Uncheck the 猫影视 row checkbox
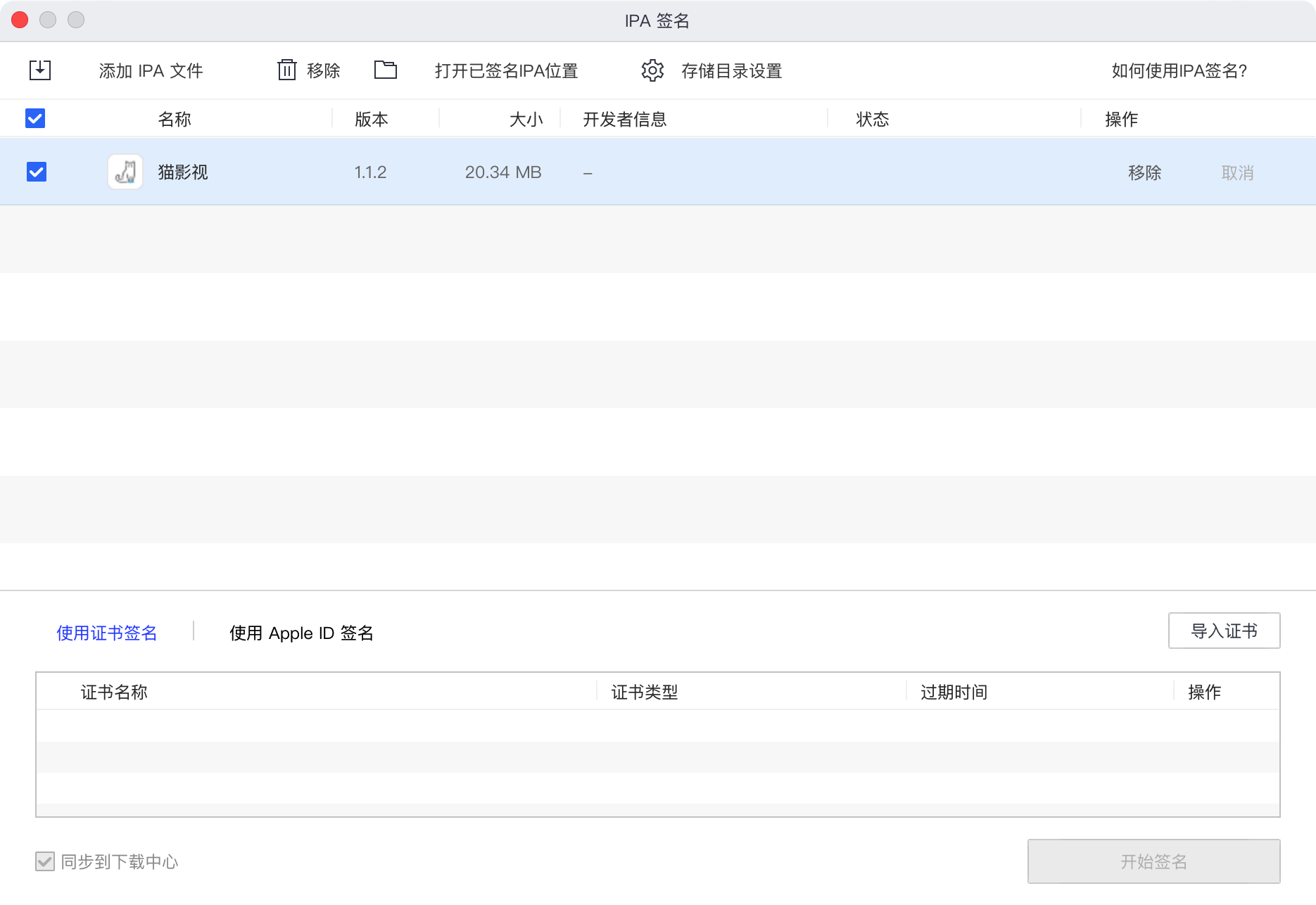 37,172
